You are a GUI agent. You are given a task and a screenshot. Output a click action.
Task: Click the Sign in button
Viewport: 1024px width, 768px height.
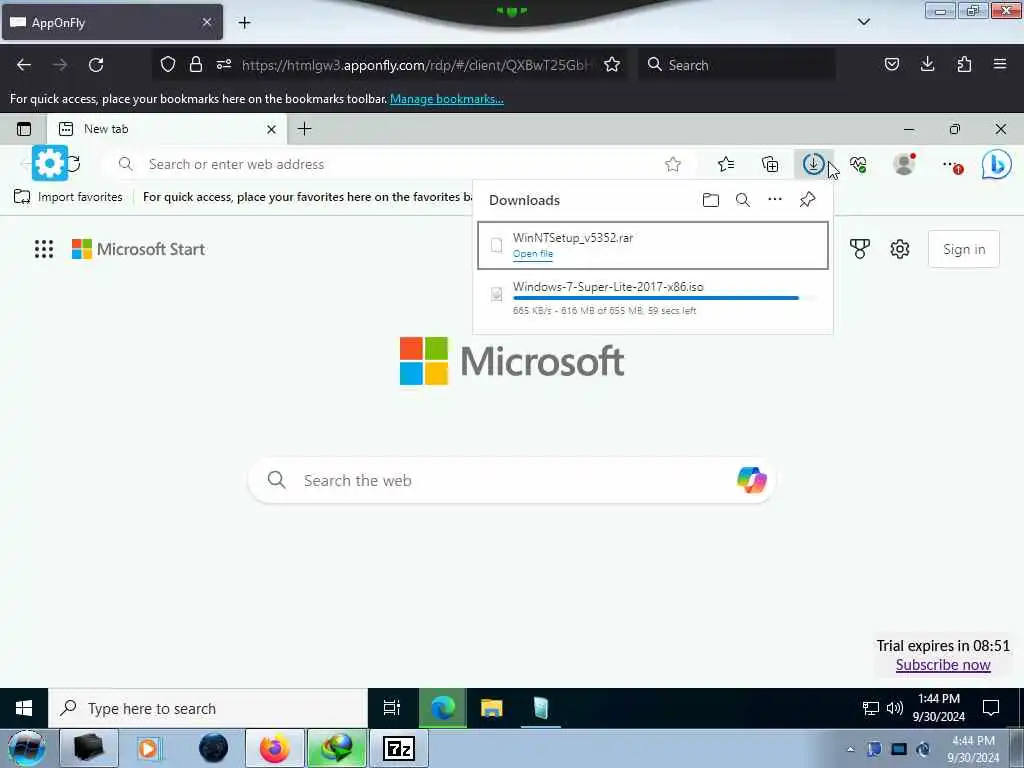[x=964, y=249]
